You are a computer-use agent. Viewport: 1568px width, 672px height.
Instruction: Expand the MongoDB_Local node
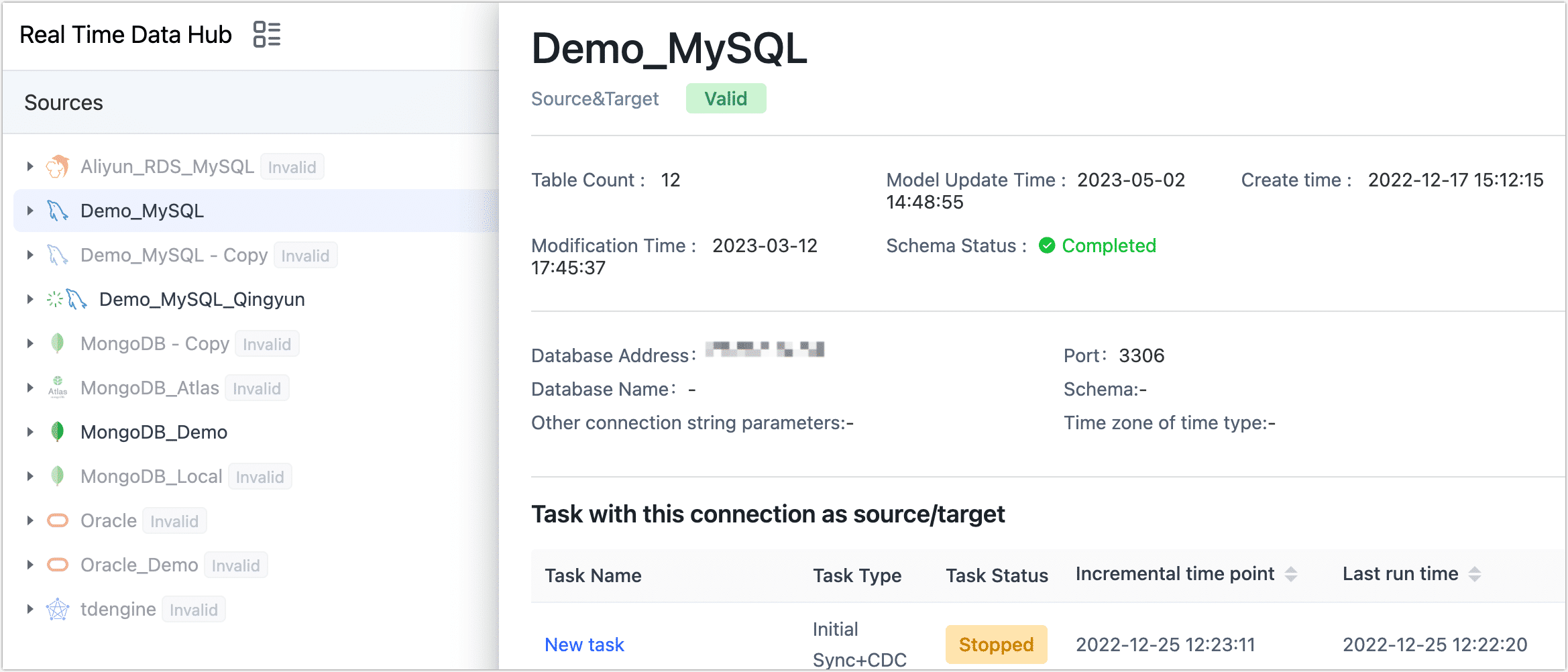(x=30, y=476)
